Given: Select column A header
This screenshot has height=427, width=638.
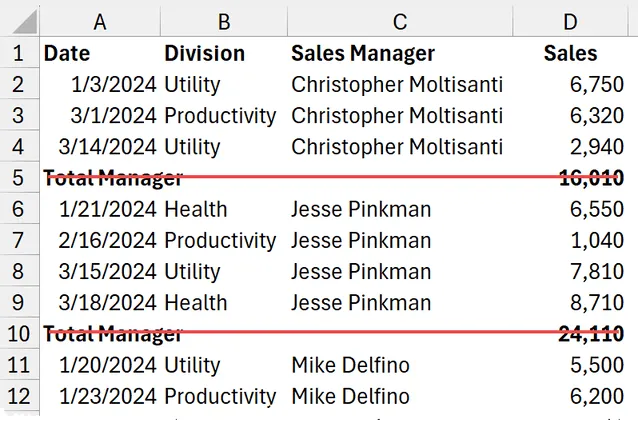Looking at the screenshot, I should (100, 21).
